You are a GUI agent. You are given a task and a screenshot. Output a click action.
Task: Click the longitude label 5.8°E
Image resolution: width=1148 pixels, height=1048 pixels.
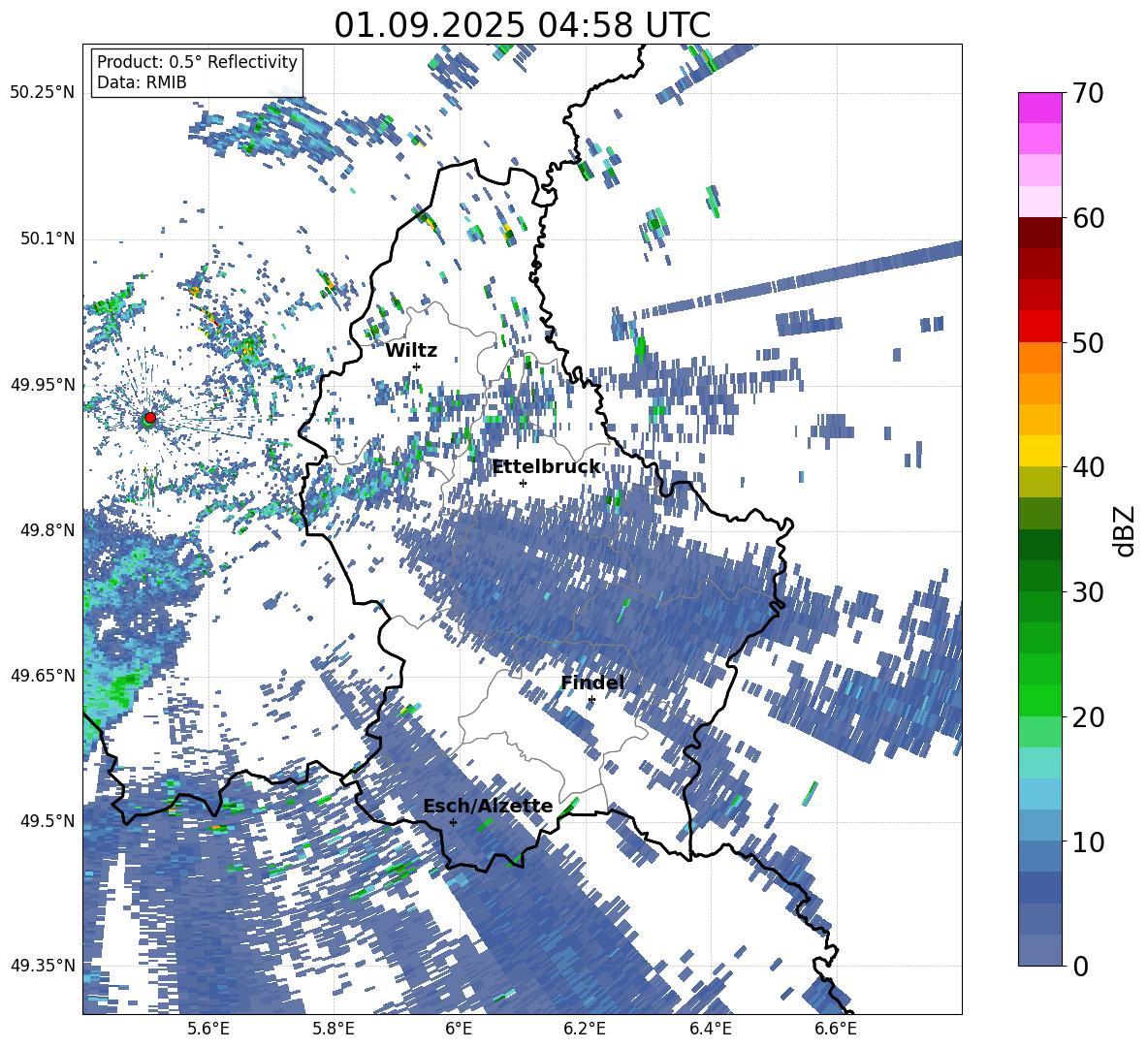click(334, 1029)
